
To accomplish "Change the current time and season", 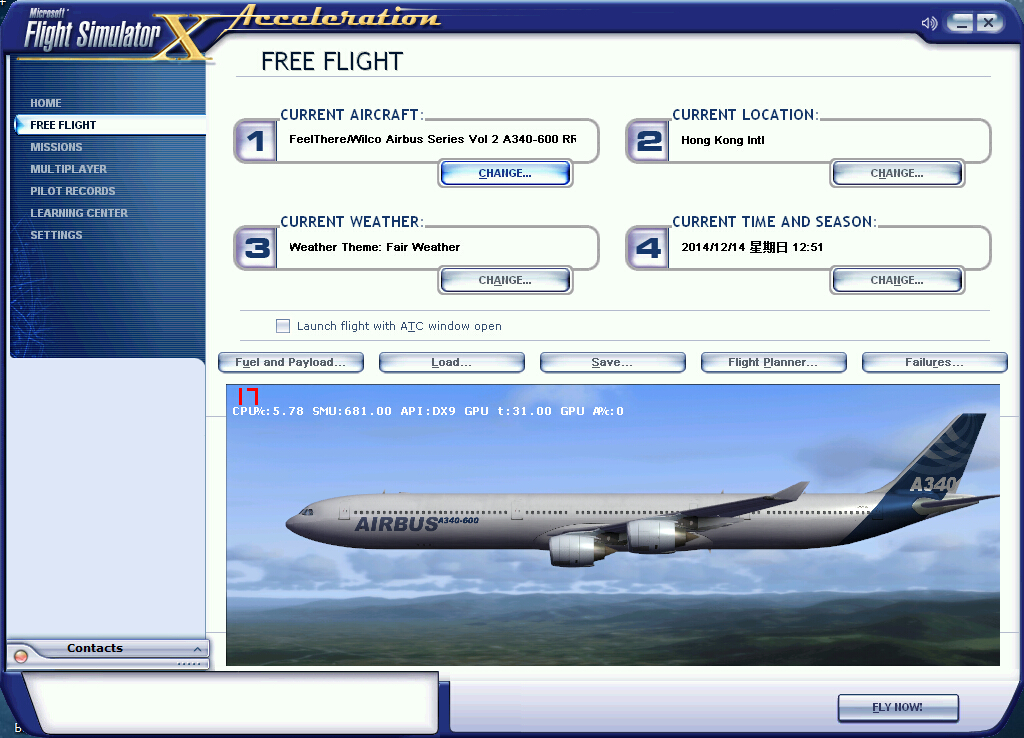I will pyautogui.click(x=897, y=281).
